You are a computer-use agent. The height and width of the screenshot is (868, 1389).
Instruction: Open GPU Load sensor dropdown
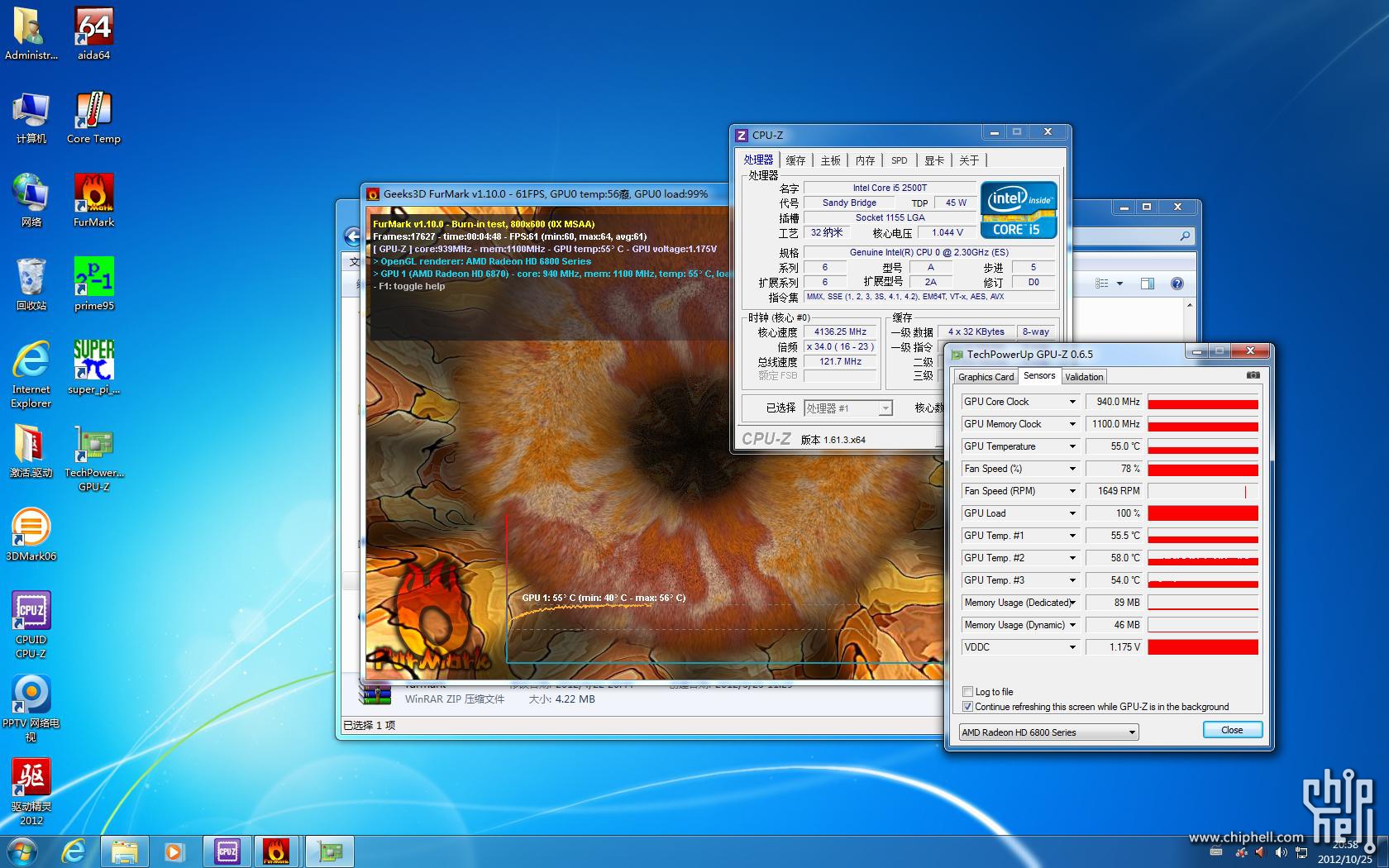pyautogui.click(x=1072, y=513)
